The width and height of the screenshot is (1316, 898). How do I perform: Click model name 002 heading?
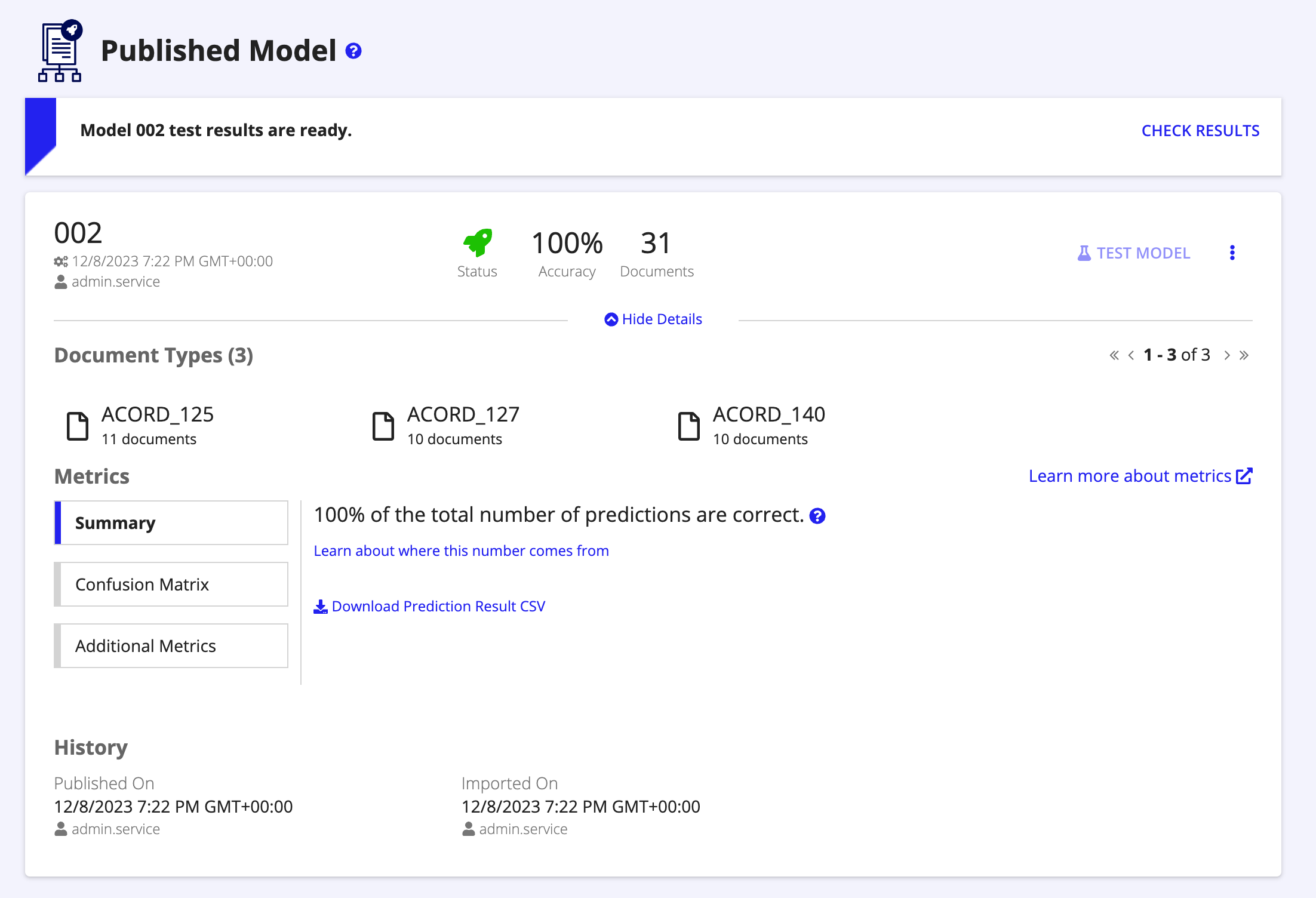pos(78,233)
